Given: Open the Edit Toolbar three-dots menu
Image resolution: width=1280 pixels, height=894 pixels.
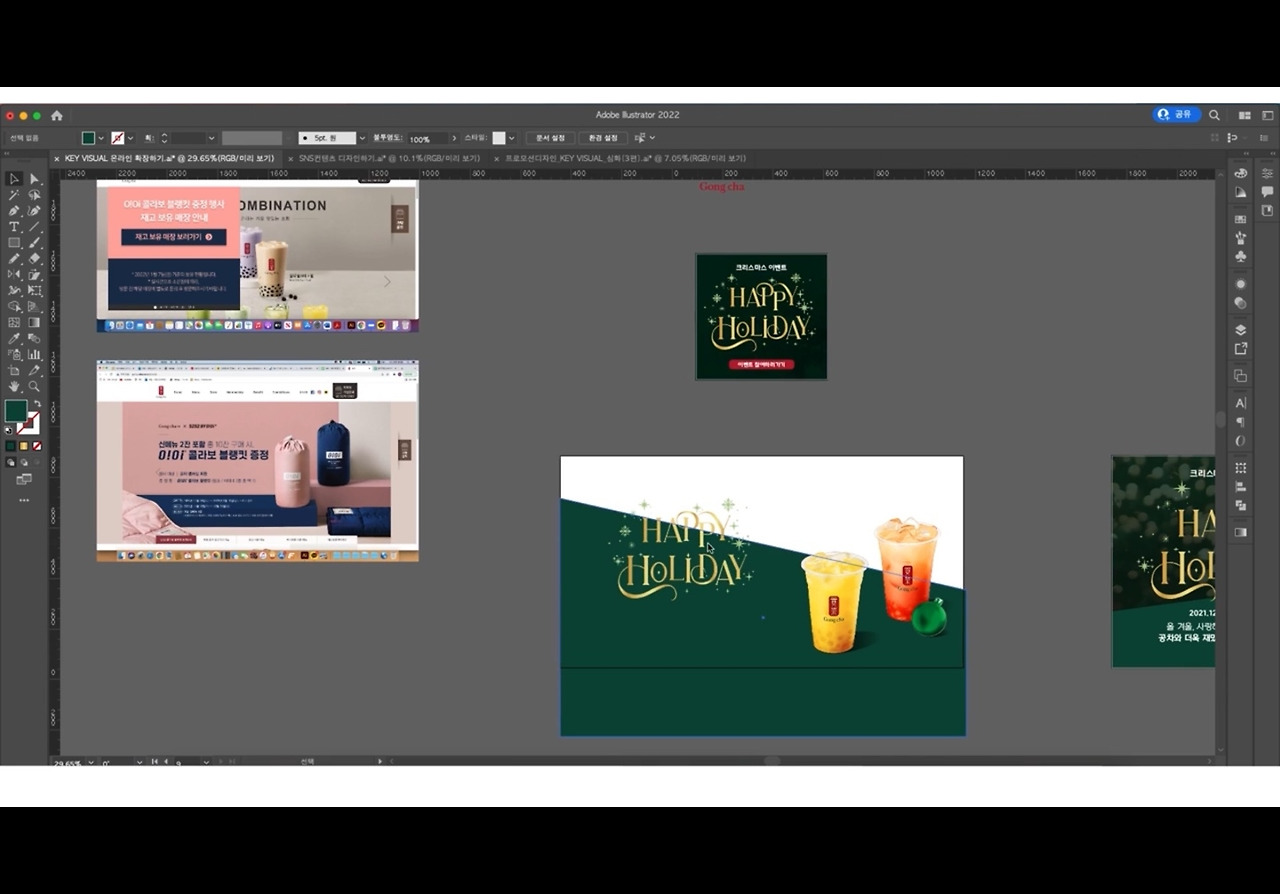Looking at the screenshot, I should (x=24, y=500).
